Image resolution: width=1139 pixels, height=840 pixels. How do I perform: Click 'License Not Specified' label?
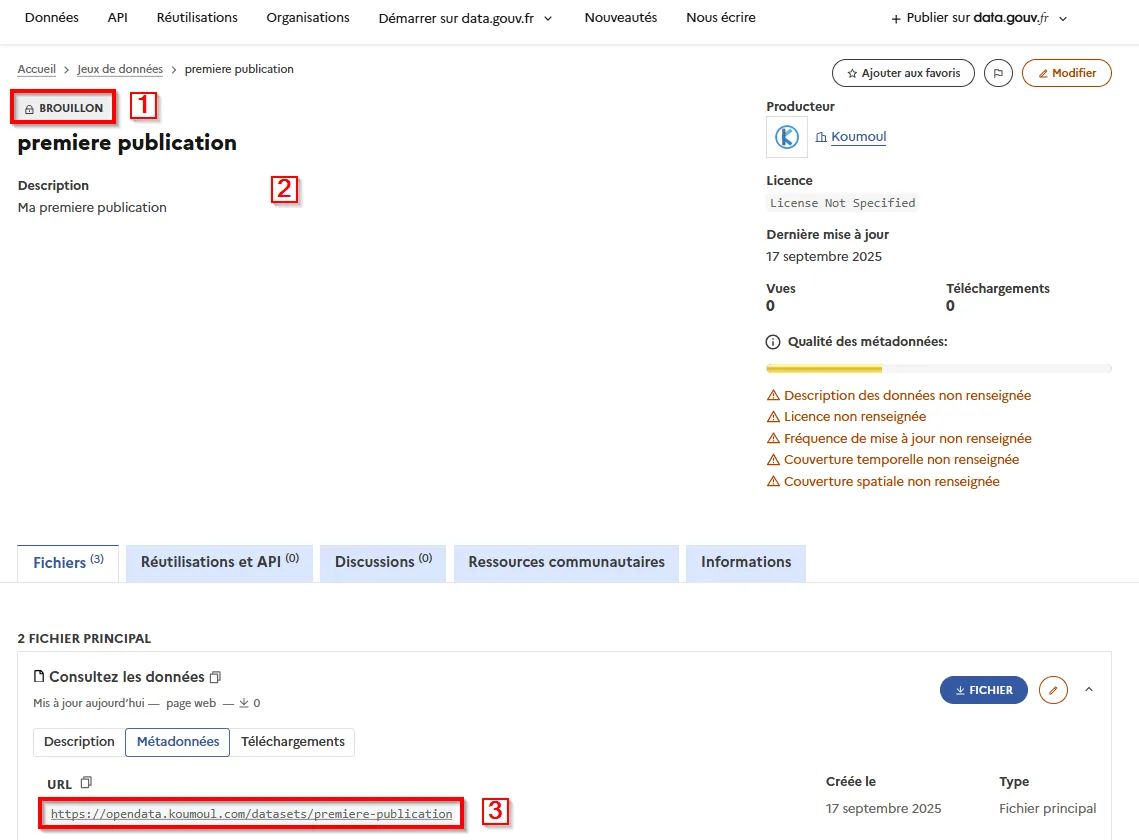click(x=843, y=203)
